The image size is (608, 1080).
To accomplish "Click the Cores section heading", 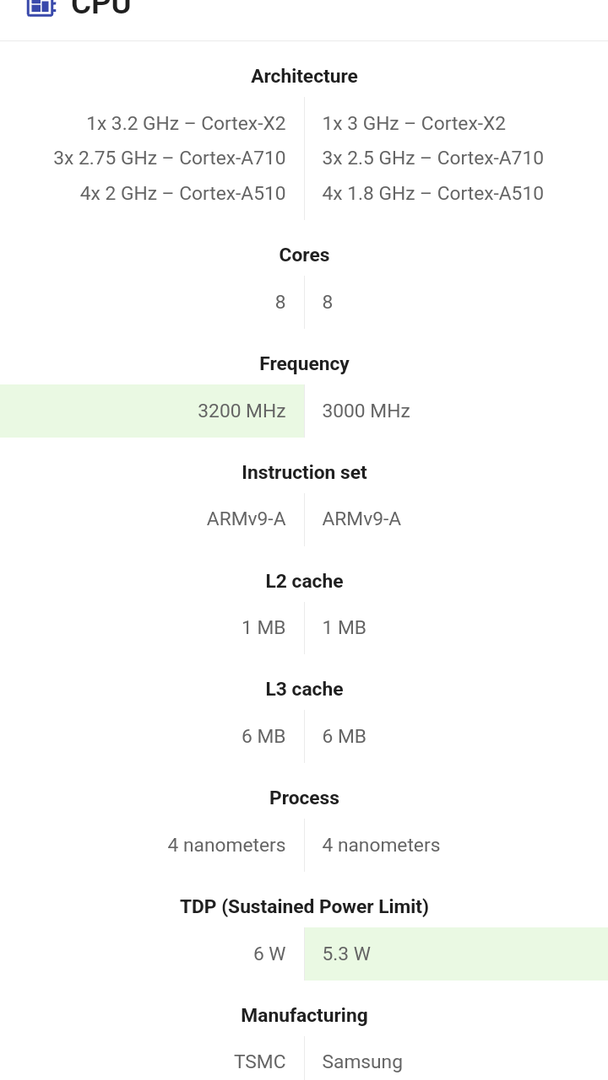I will click(x=304, y=255).
